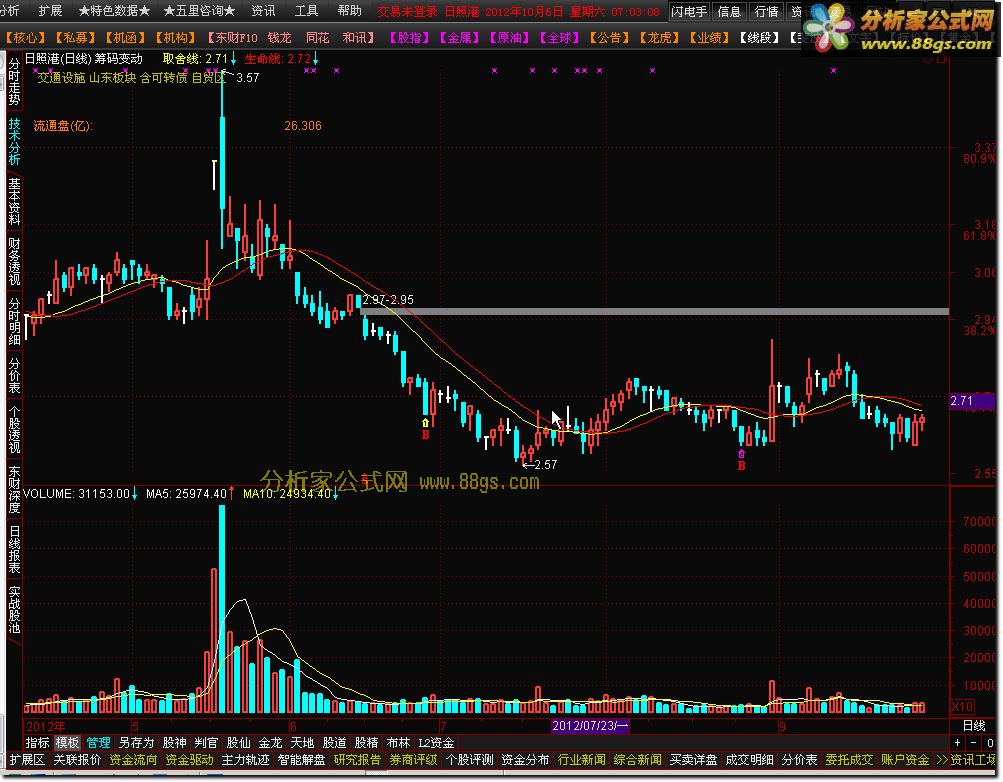Open the 【私募】 shortcut
Screen dimensions: 1003x782
click(75, 38)
